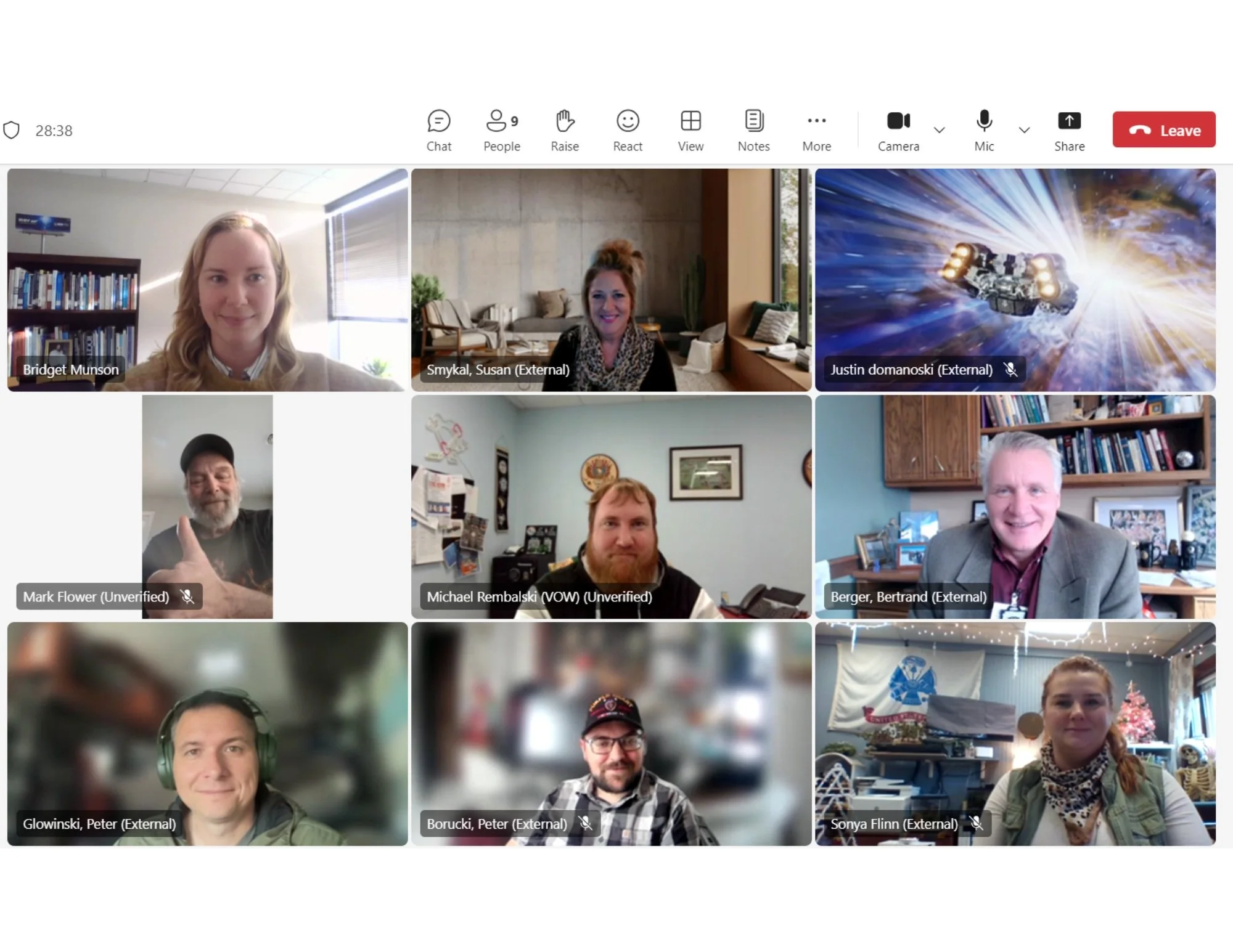Click the shield security icon
1233x952 pixels.
[x=12, y=130]
